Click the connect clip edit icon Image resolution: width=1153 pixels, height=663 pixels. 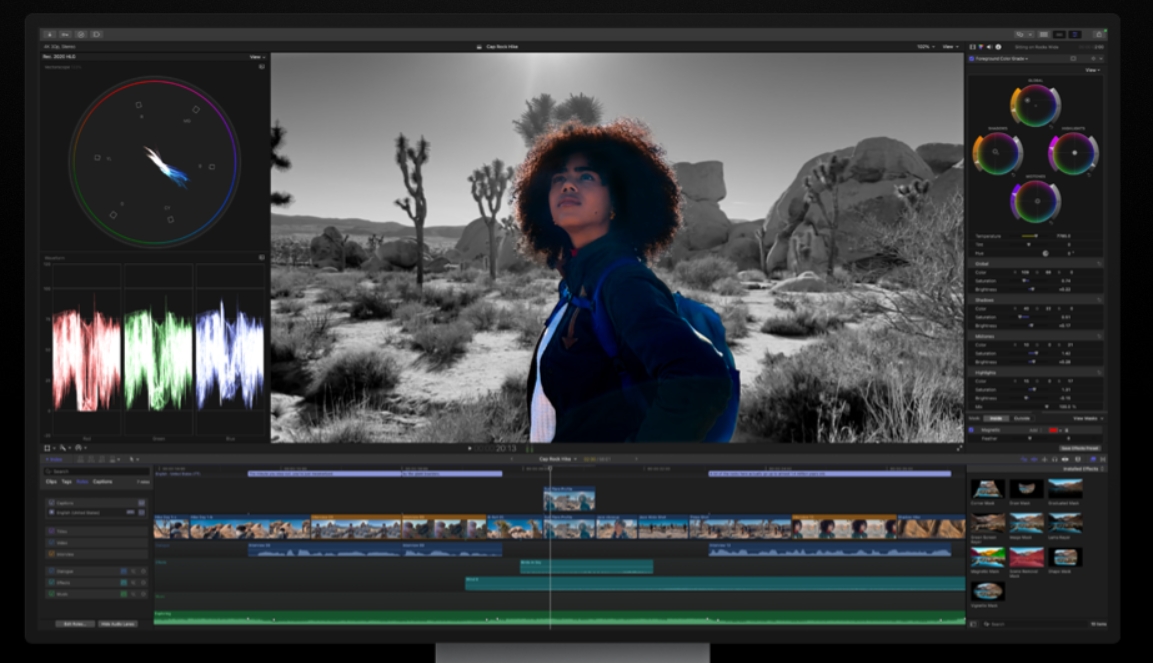click(x=80, y=459)
